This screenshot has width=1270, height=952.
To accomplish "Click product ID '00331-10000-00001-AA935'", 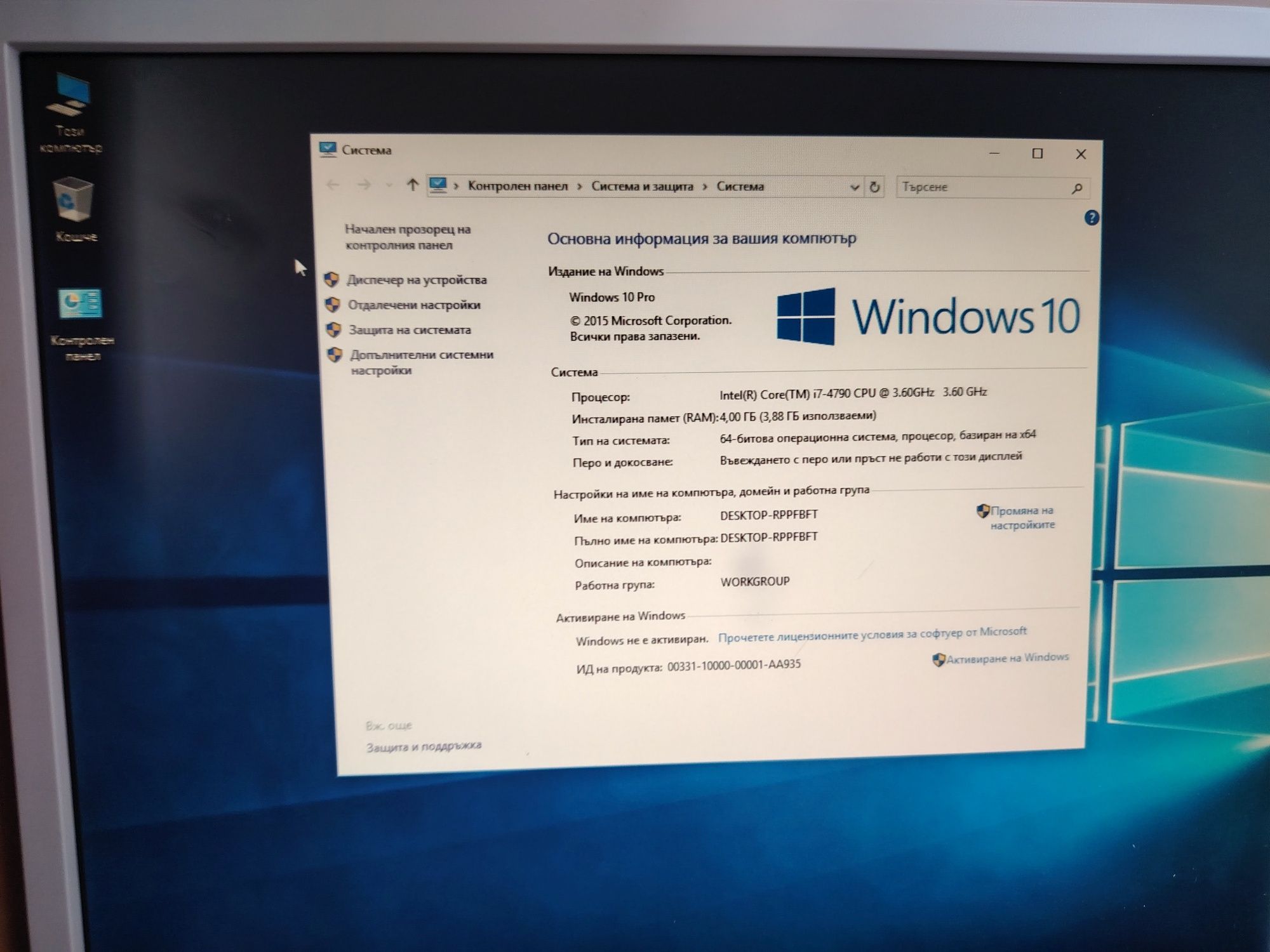I will click(734, 665).
